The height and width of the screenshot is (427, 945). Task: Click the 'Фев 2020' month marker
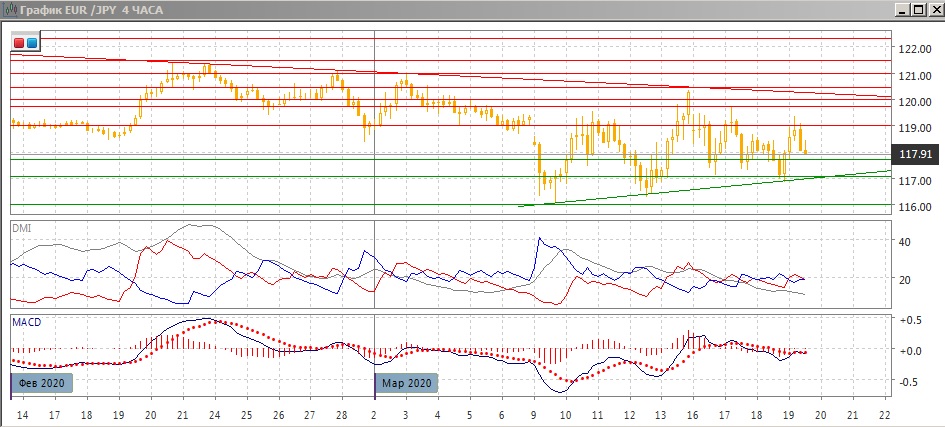[42, 383]
